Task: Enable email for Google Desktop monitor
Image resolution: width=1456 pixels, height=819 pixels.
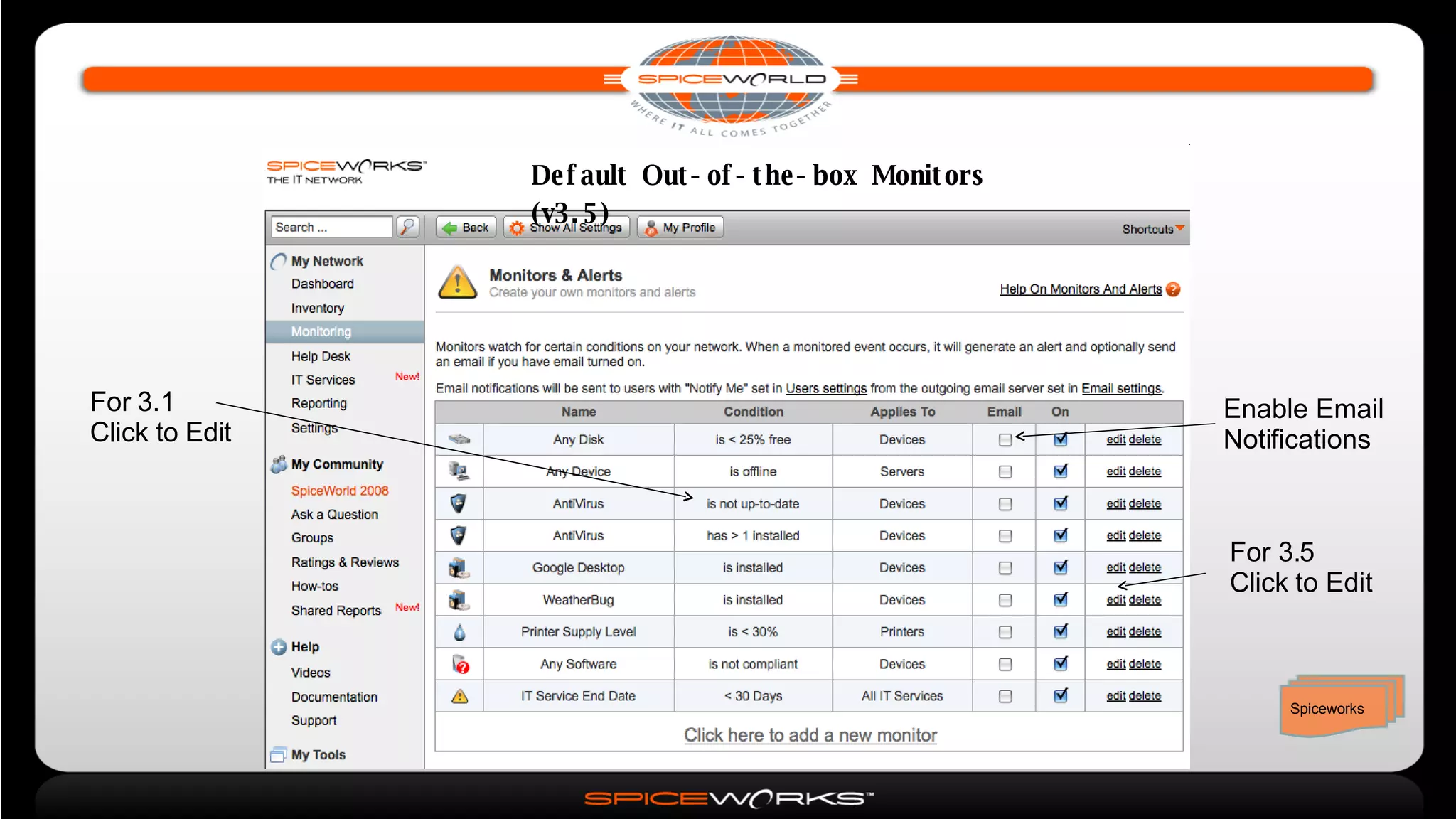Action: point(1005,568)
